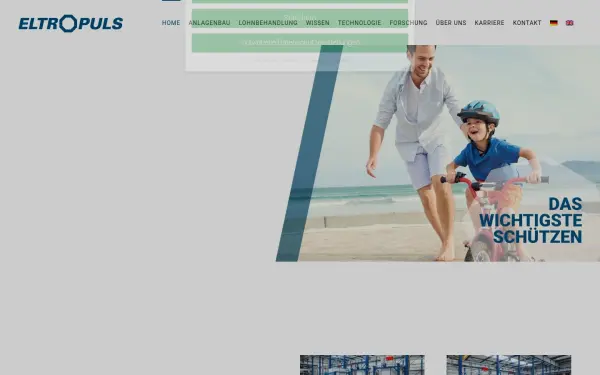
Task: Go to the KONTAKT page
Action: point(527,23)
